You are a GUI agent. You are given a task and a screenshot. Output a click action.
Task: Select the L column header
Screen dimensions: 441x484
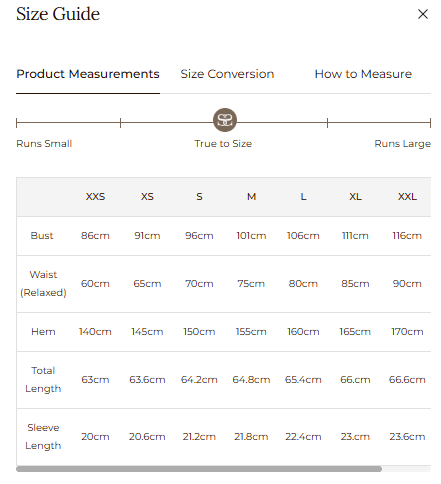[x=303, y=197]
